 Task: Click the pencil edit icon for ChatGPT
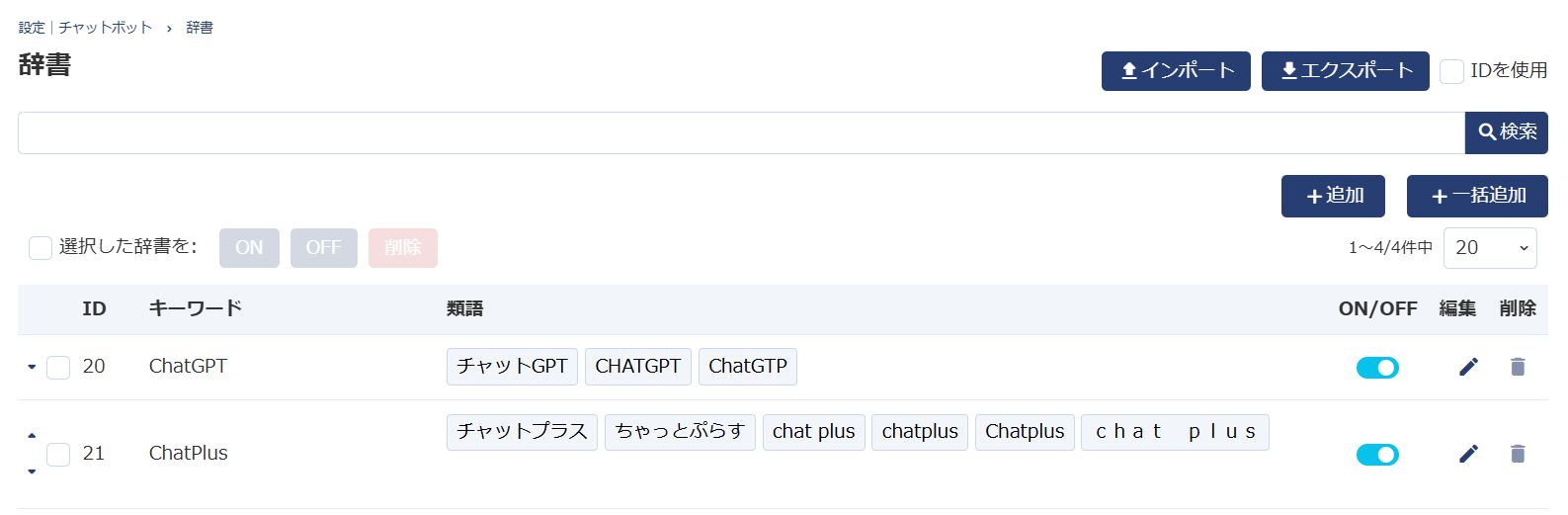pos(1468,367)
